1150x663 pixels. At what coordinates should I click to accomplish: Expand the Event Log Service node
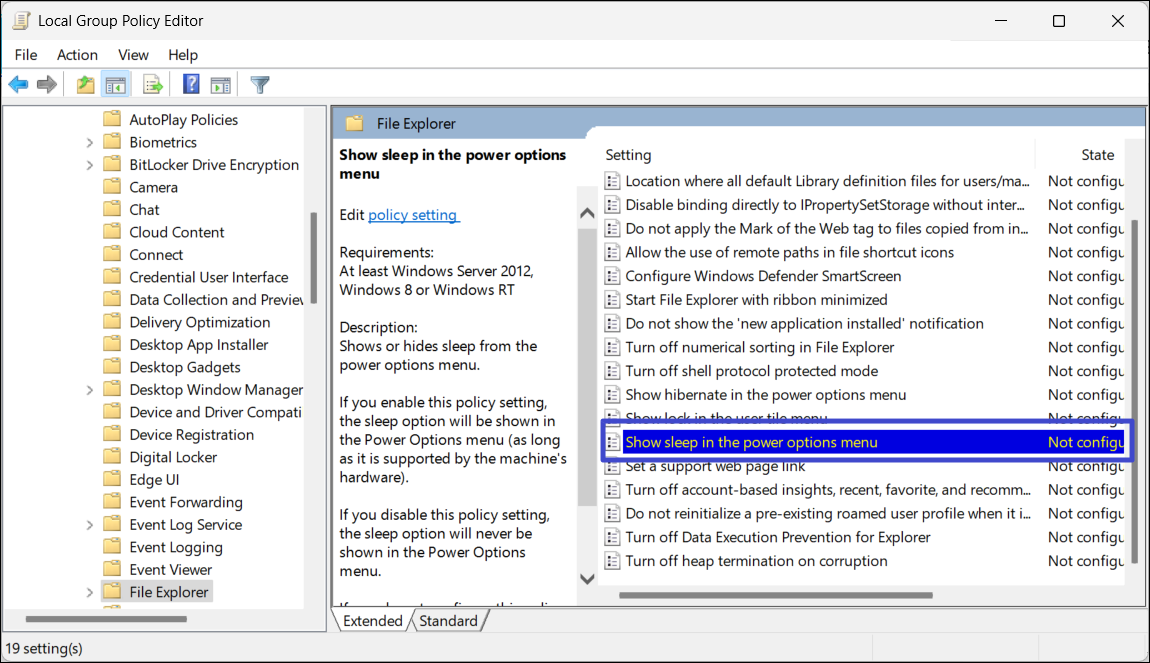90,525
